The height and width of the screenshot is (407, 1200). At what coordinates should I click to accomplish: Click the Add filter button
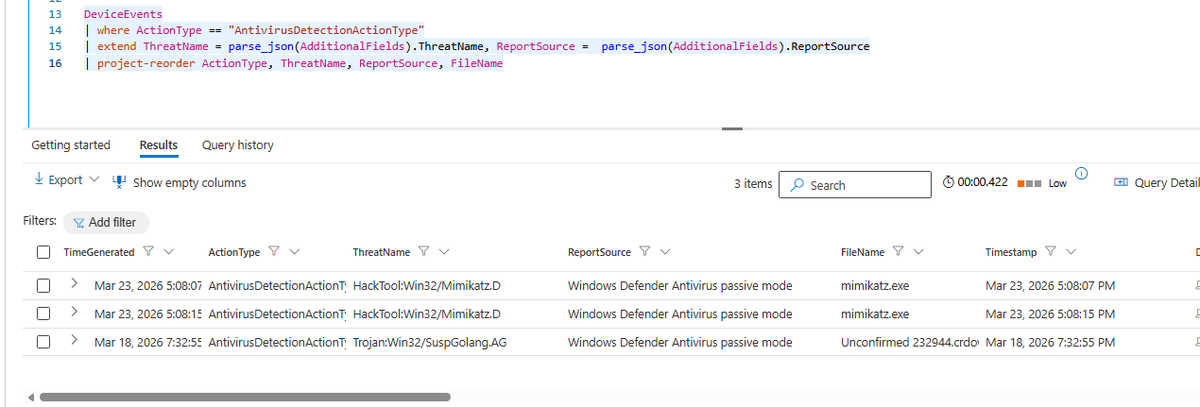pos(105,222)
